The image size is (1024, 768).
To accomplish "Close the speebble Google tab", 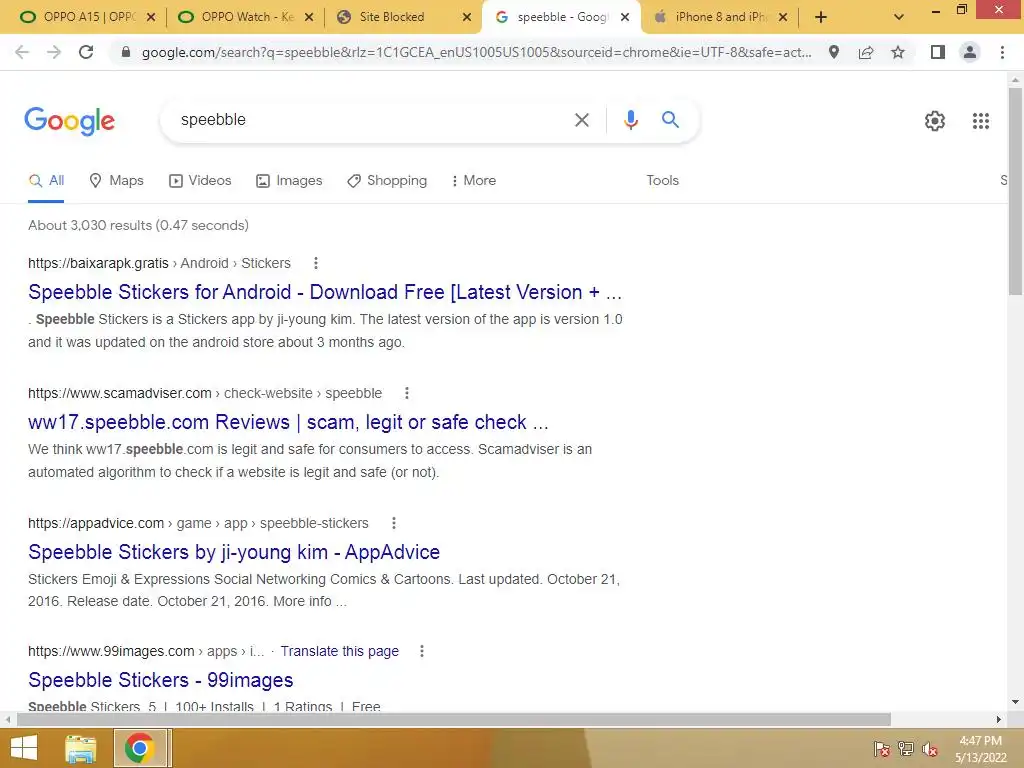I will 625,18.
